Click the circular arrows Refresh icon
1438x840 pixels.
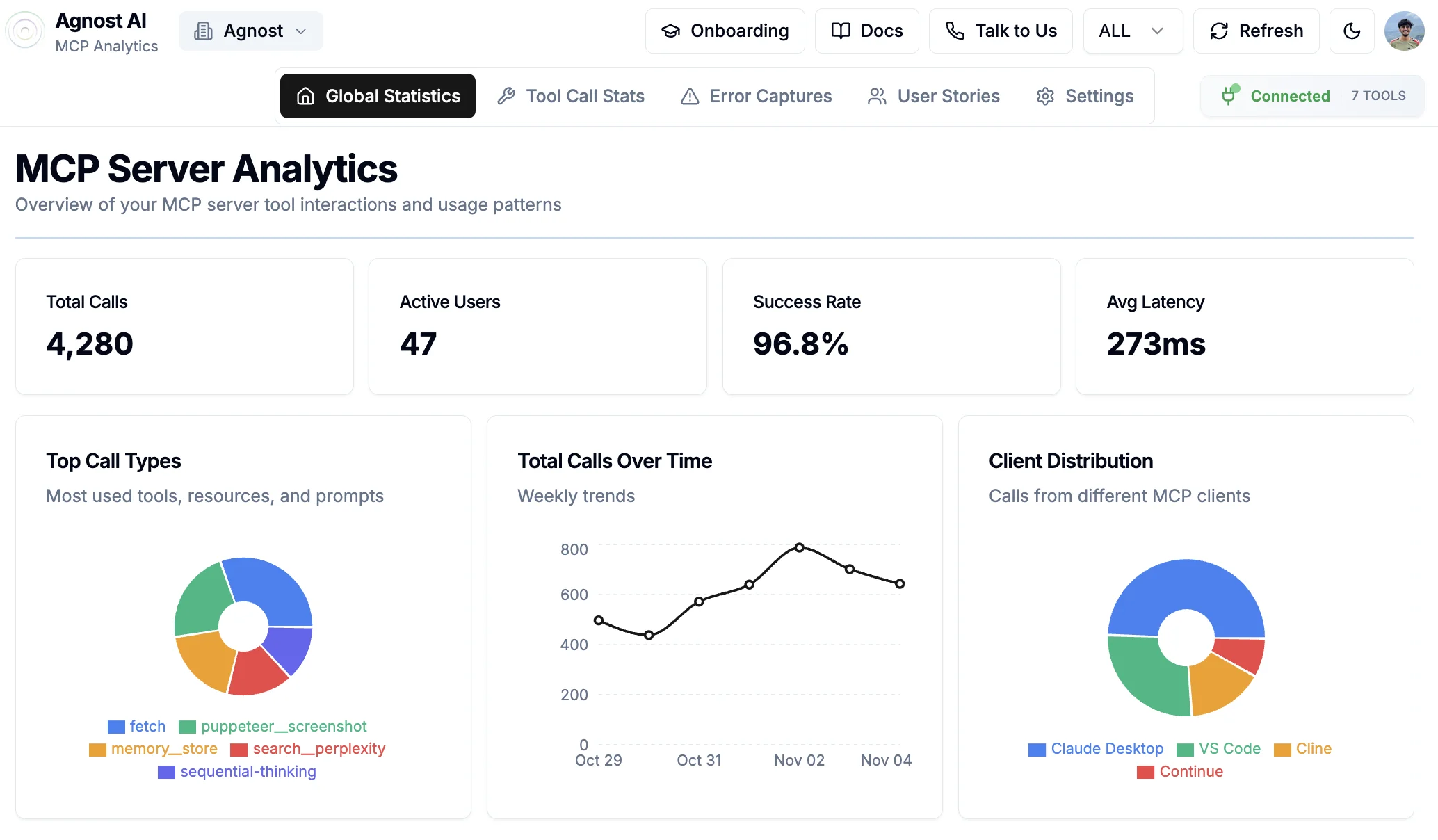[1219, 31]
